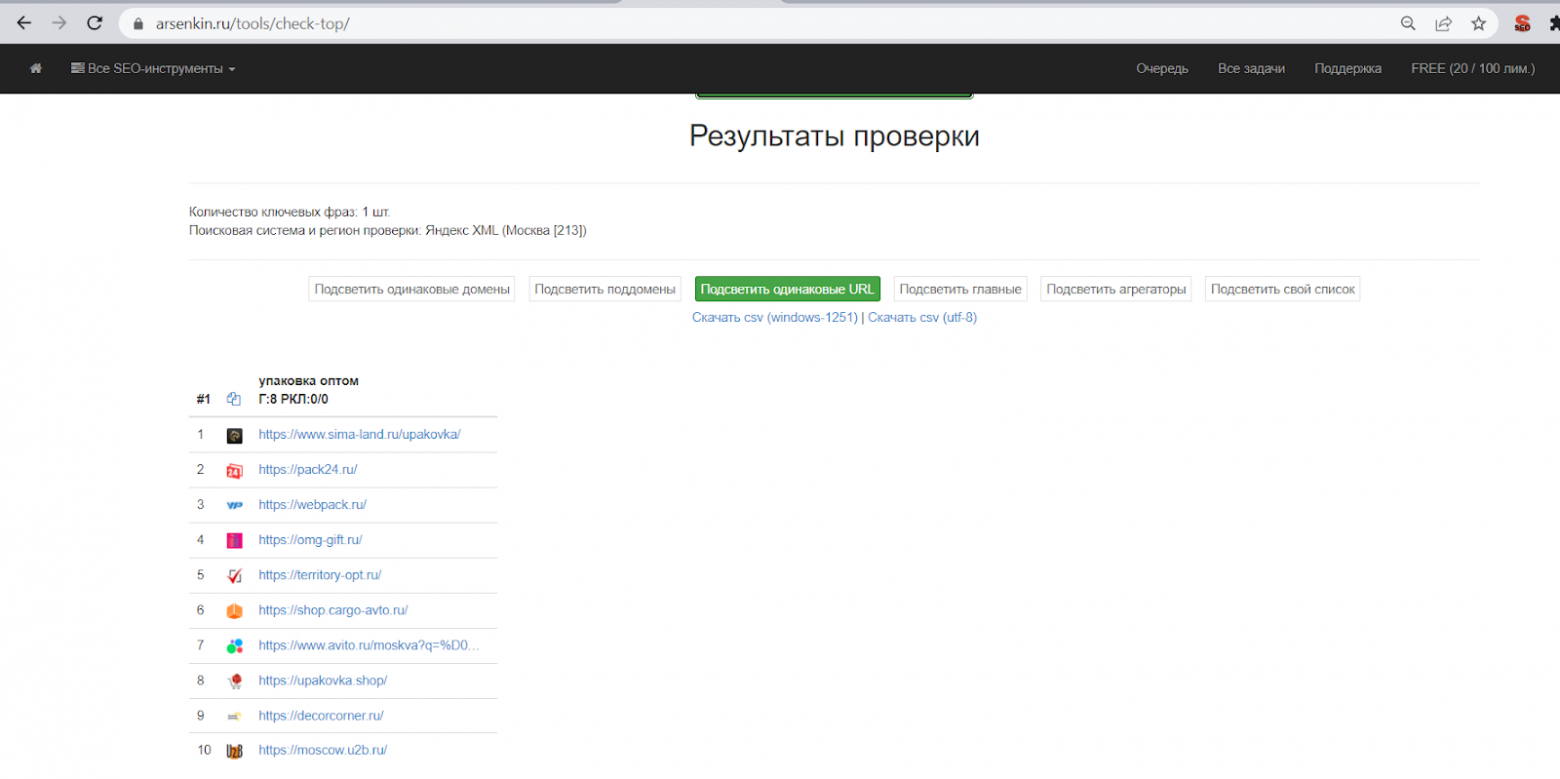Open the Все SEO-инструменты dropdown menu
The width and height of the screenshot is (1560, 779).
(x=152, y=68)
